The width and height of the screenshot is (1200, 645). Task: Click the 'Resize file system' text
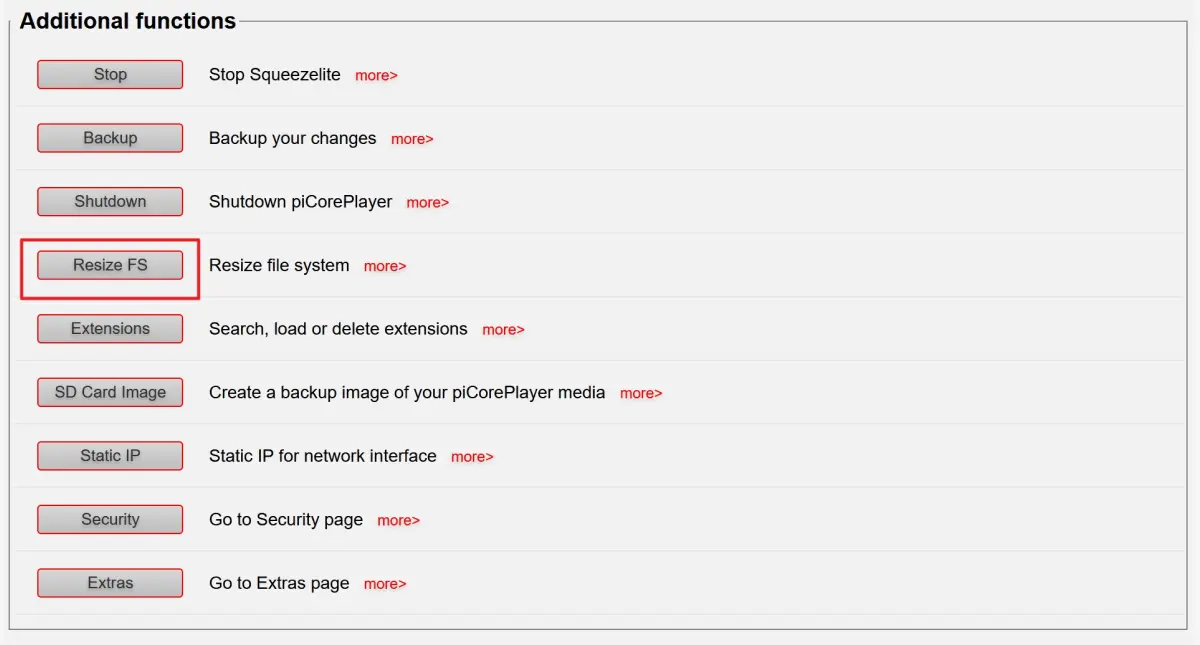coord(279,265)
